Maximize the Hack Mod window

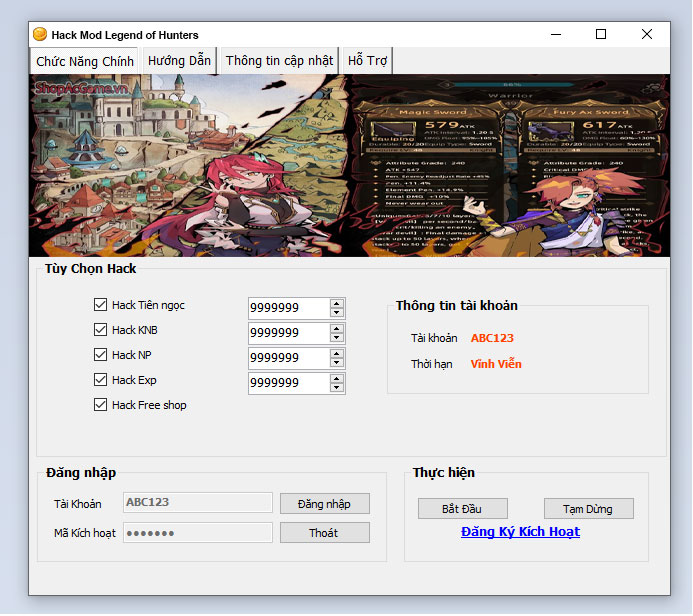click(601, 34)
